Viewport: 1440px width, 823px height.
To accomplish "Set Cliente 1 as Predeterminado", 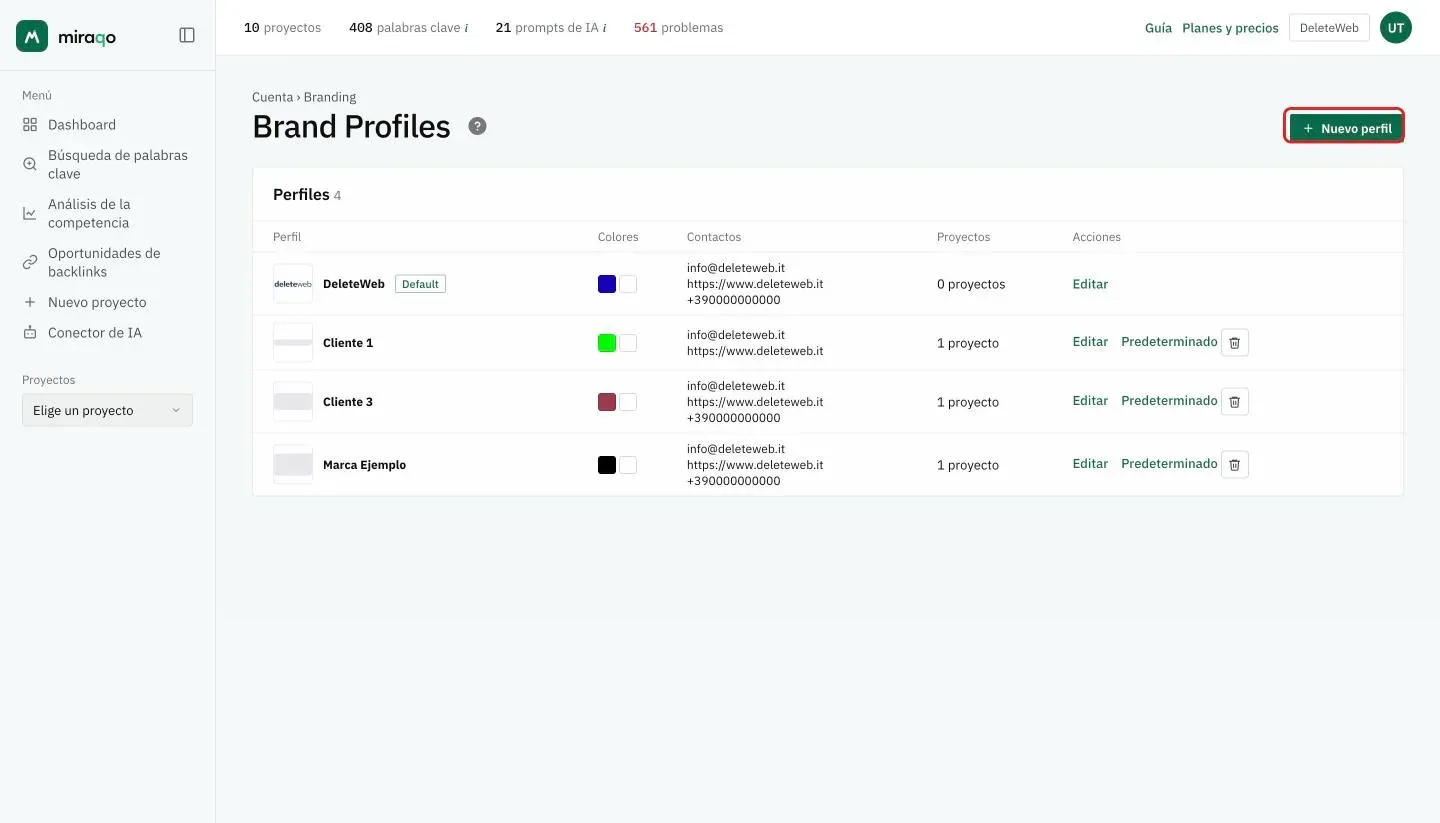I will tap(1169, 342).
